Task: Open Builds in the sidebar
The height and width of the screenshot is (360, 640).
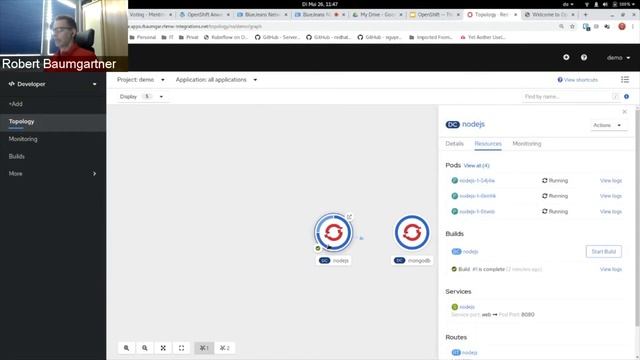Action: click(17, 156)
